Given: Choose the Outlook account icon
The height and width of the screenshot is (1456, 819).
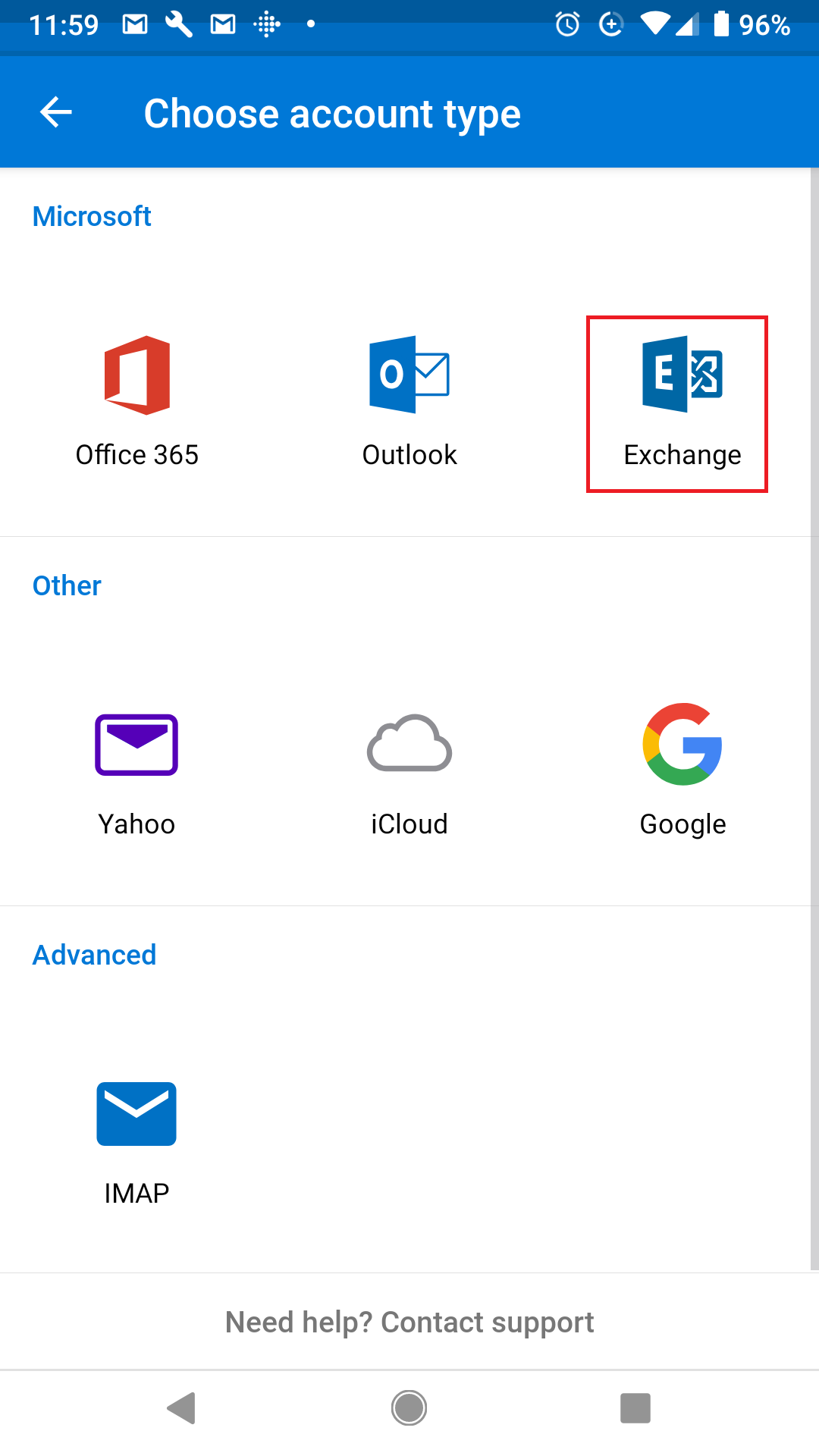Looking at the screenshot, I should click(409, 375).
